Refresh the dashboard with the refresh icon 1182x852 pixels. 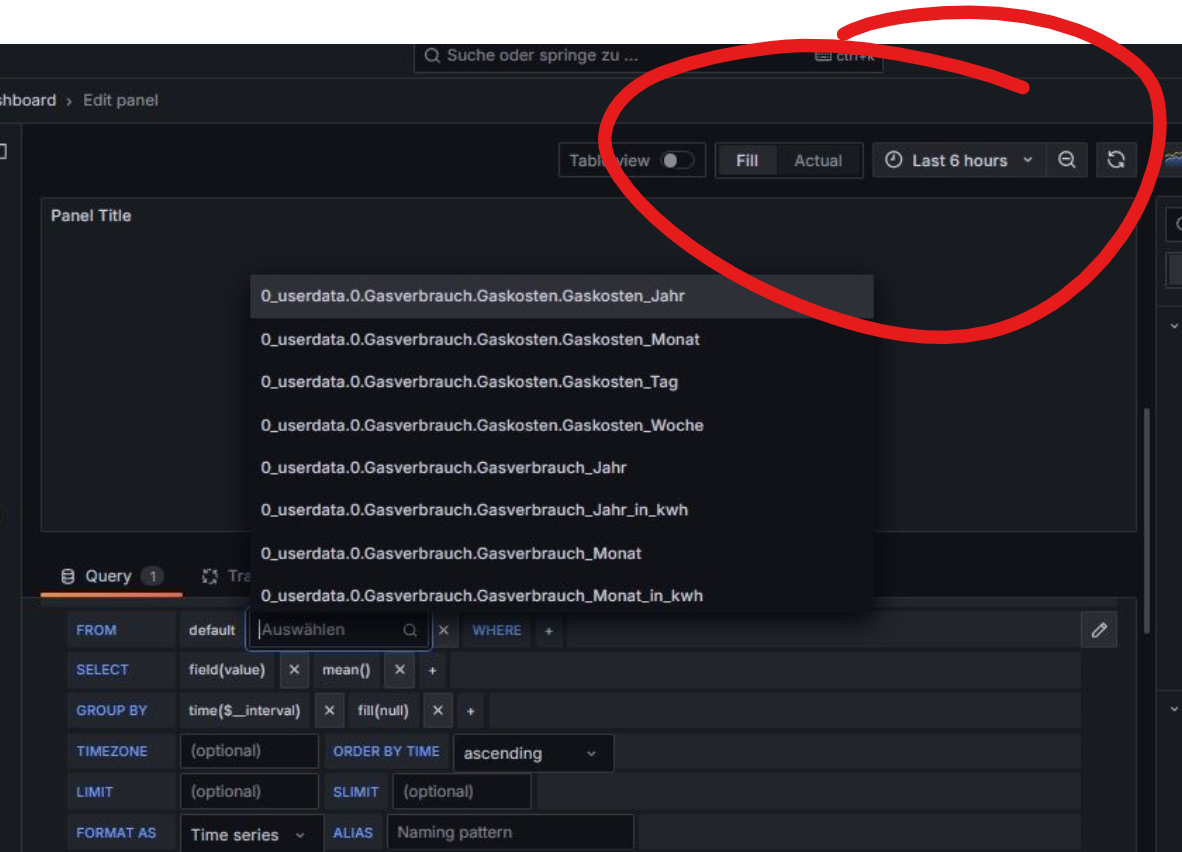[1116, 160]
